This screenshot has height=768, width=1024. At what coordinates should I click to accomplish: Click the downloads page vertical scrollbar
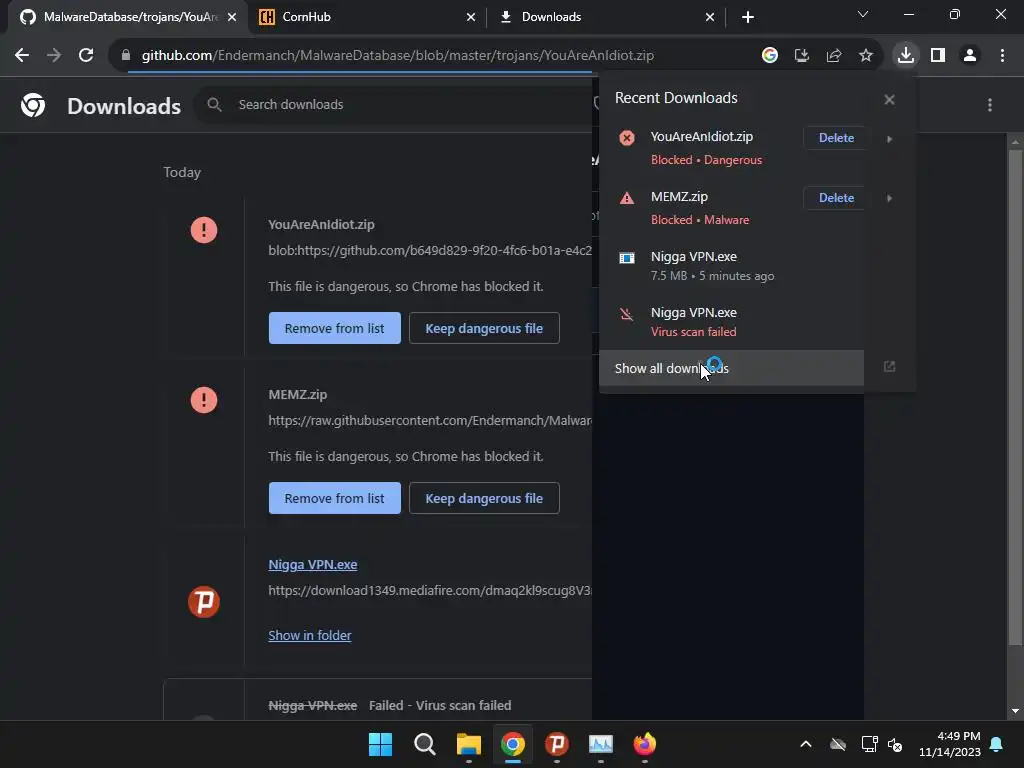coord(1015,397)
